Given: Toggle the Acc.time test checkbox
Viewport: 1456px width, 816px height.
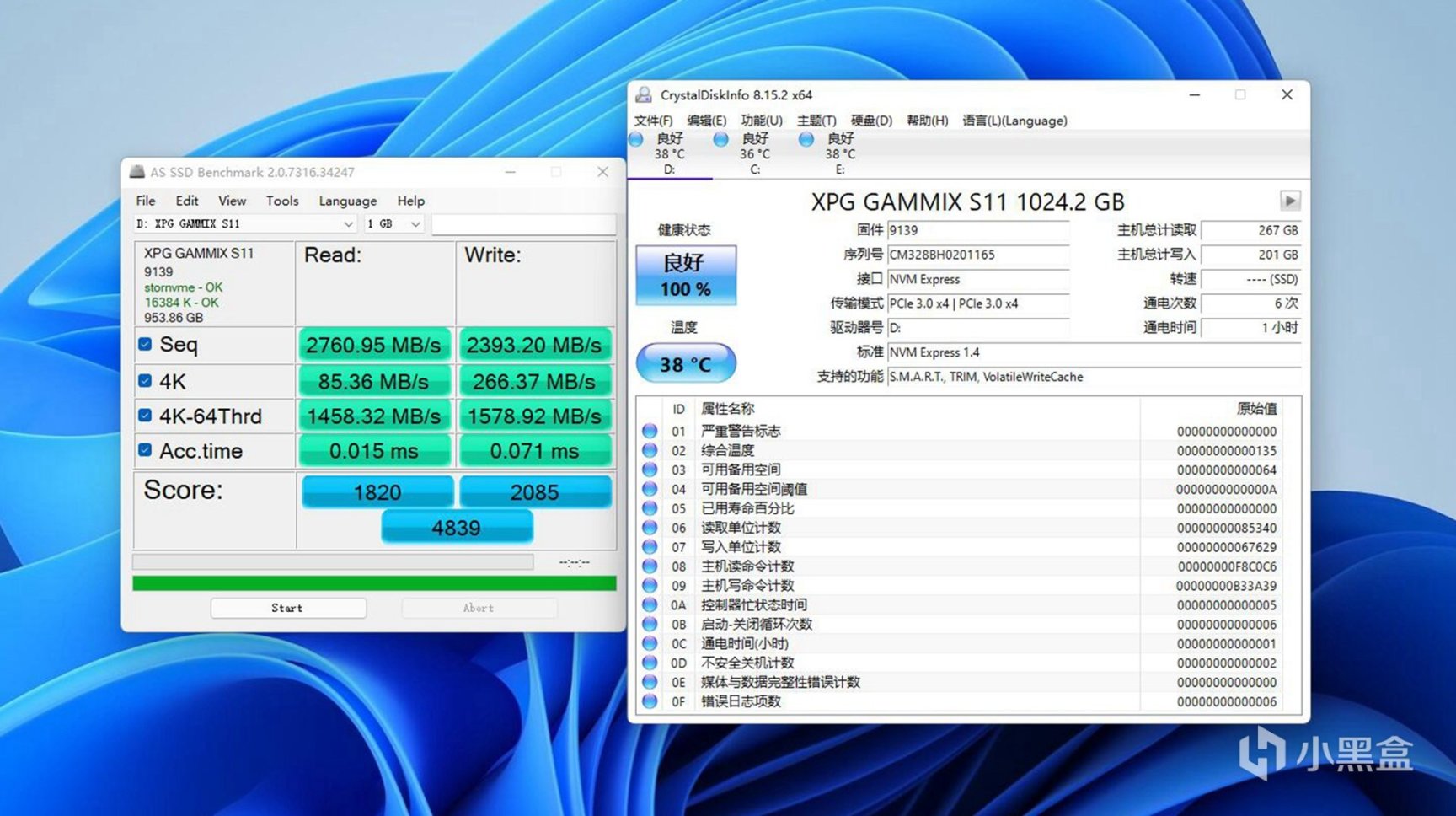Looking at the screenshot, I should [x=145, y=450].
